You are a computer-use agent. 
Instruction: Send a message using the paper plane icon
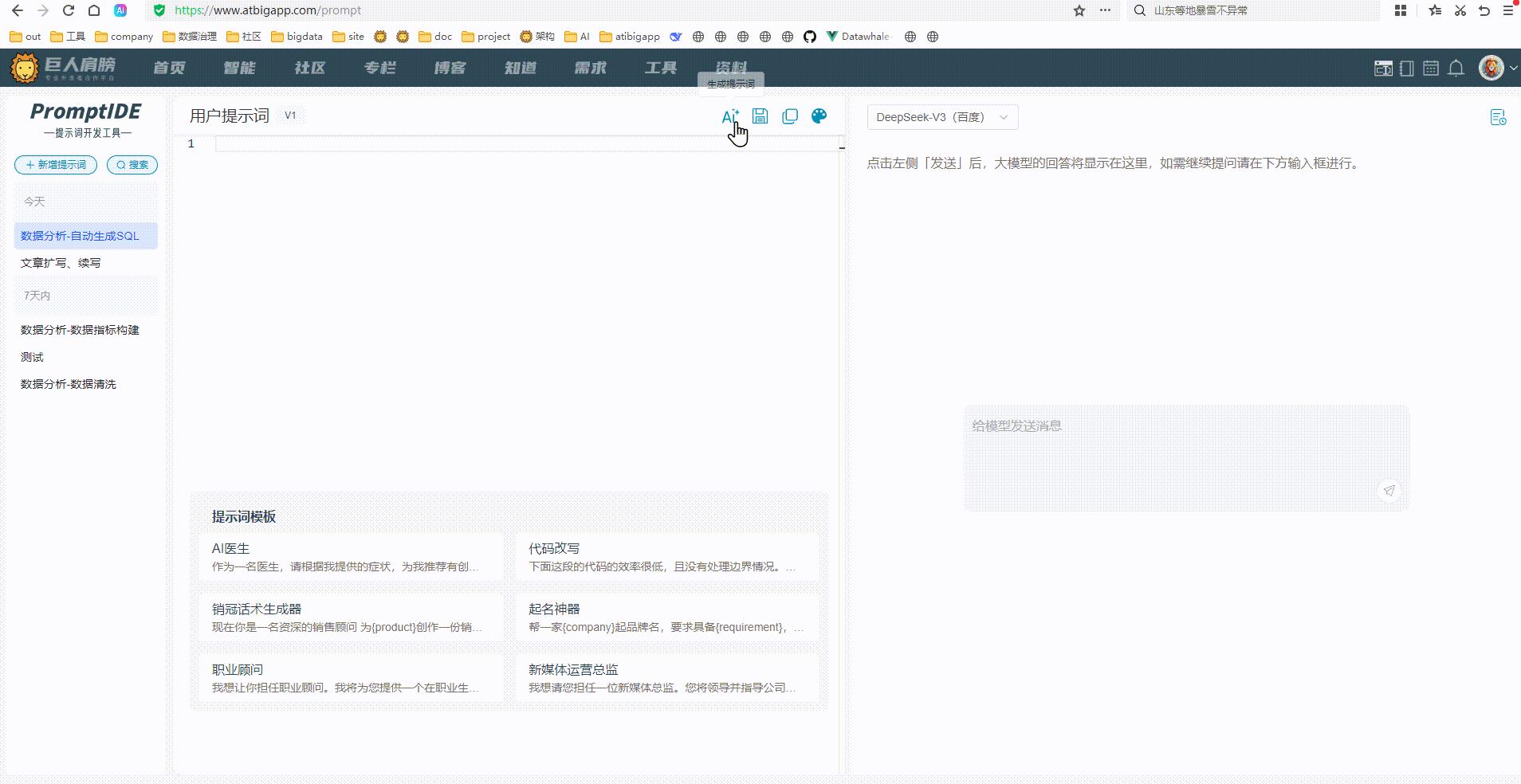click(x=1389, y=491)
